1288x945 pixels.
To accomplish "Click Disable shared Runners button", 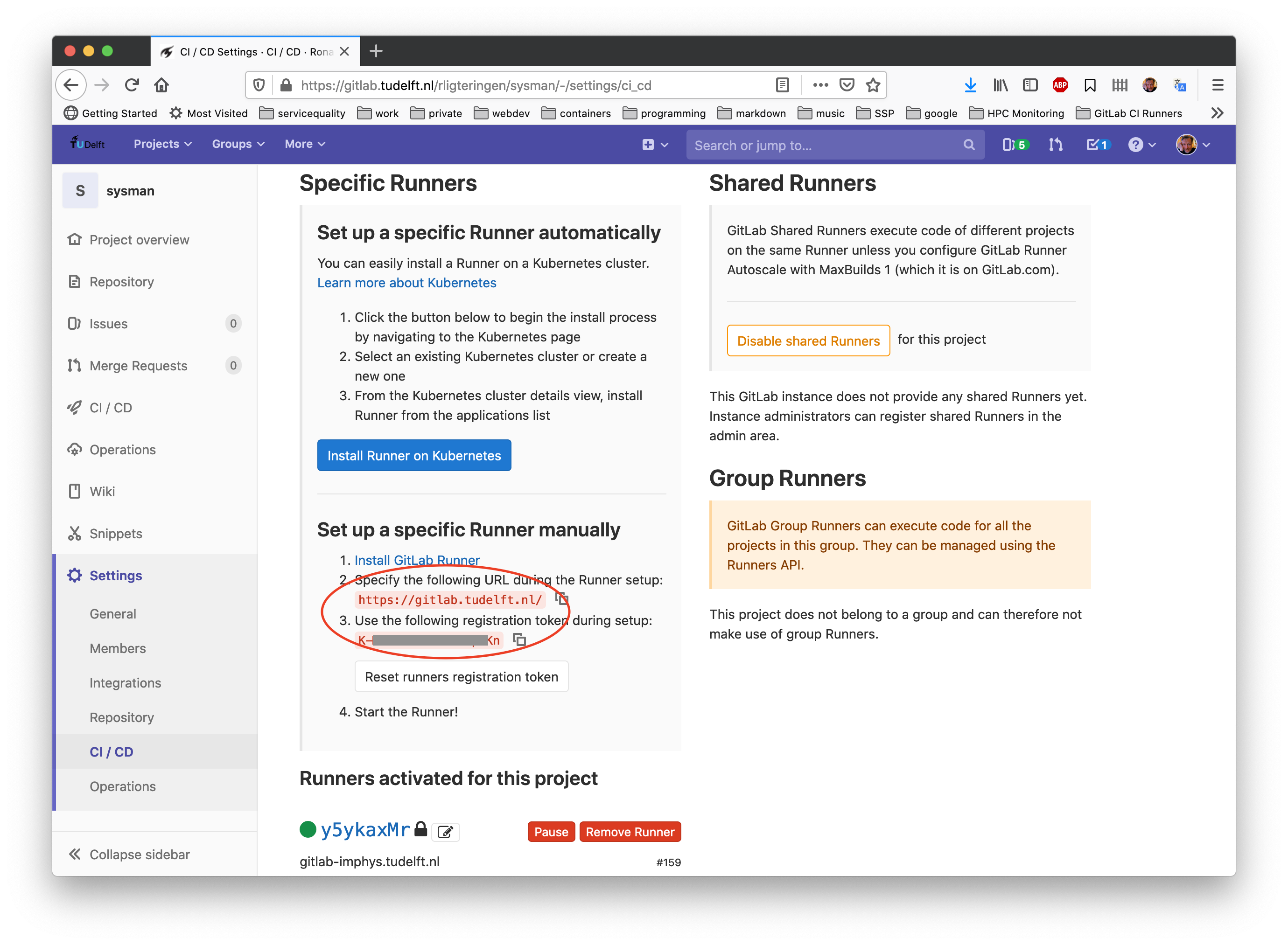I will tap(808, 340).
